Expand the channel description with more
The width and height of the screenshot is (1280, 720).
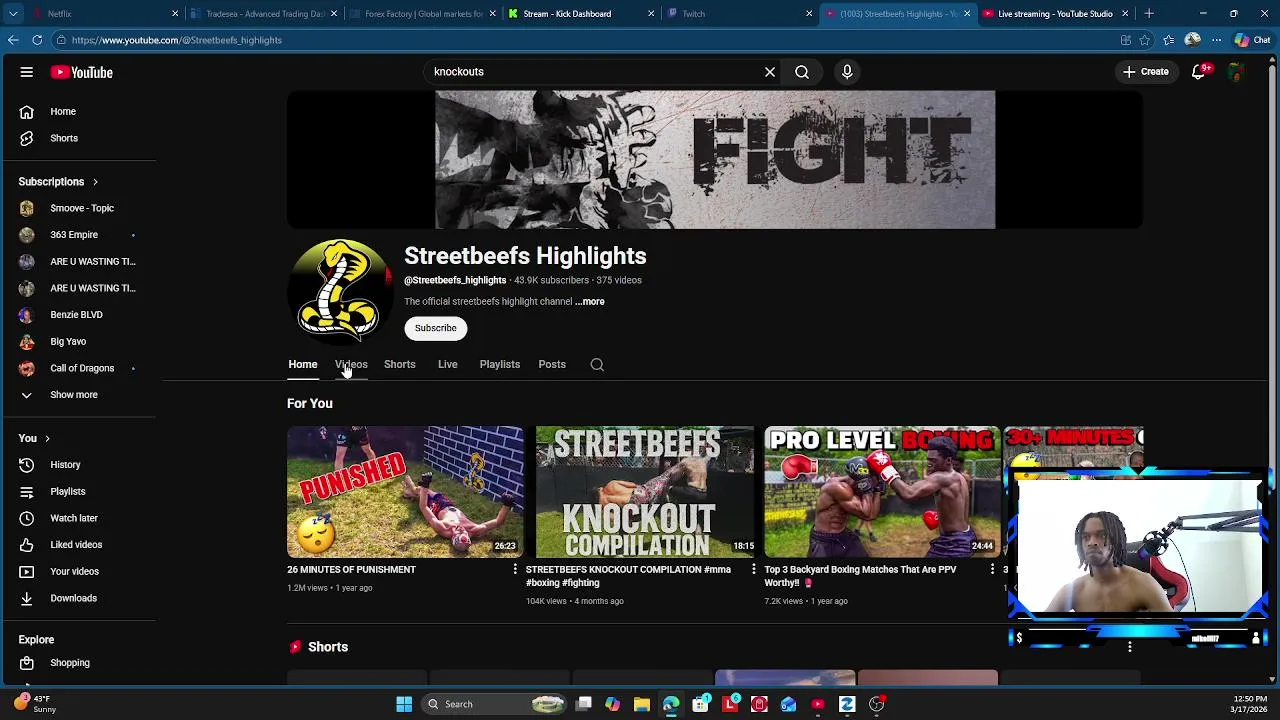coord(590,302)
